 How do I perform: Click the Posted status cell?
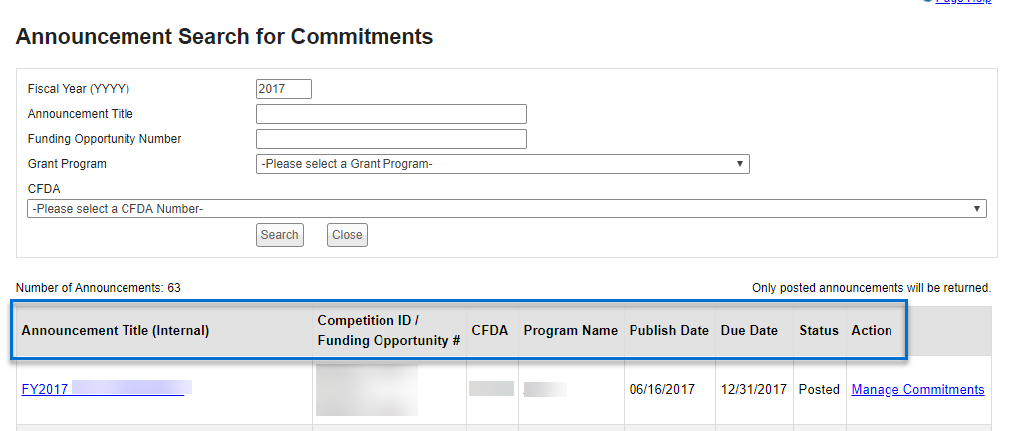(x=818, y=389)
